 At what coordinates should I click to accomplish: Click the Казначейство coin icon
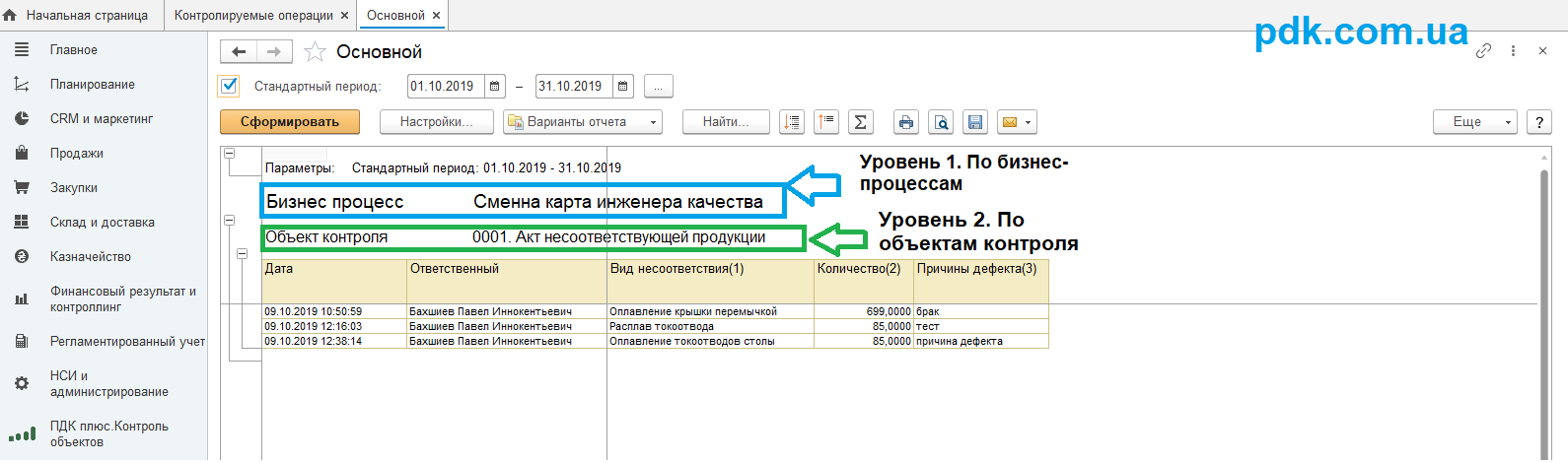(22, 256)
